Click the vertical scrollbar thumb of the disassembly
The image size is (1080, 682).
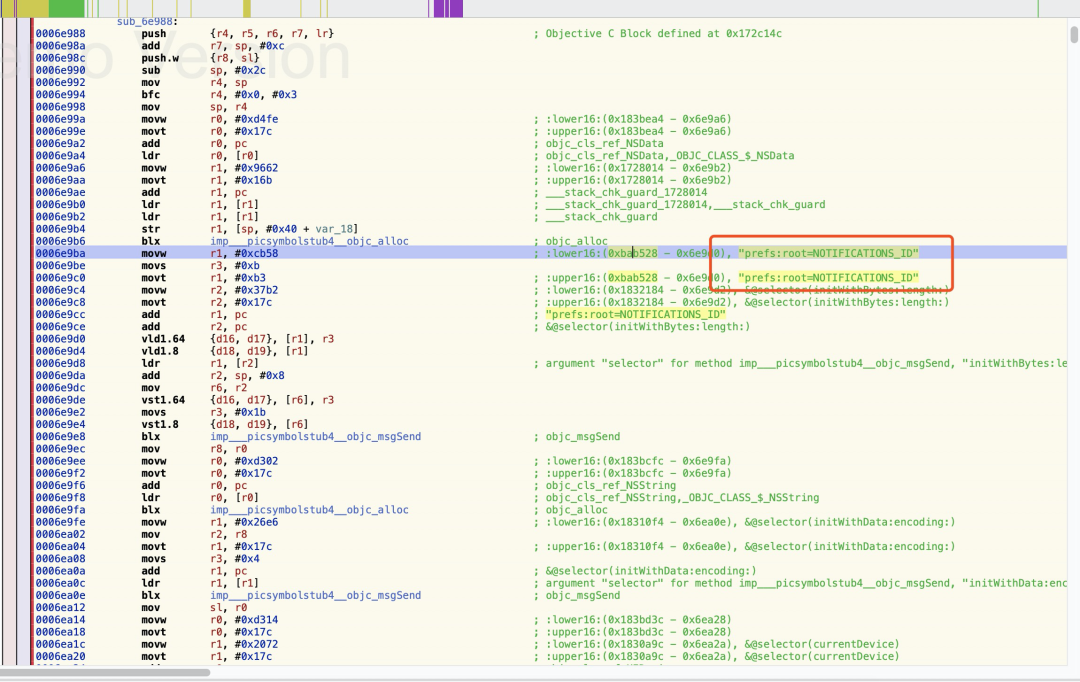point(1074,34)
